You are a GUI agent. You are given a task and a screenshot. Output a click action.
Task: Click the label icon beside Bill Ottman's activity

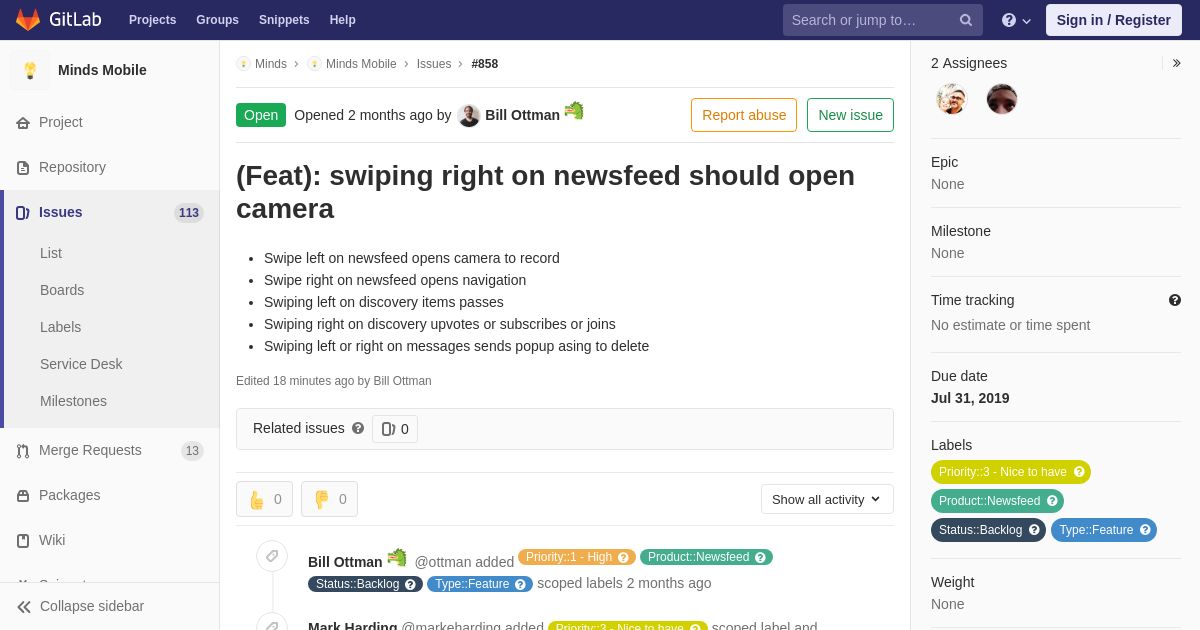pos(272,557)
